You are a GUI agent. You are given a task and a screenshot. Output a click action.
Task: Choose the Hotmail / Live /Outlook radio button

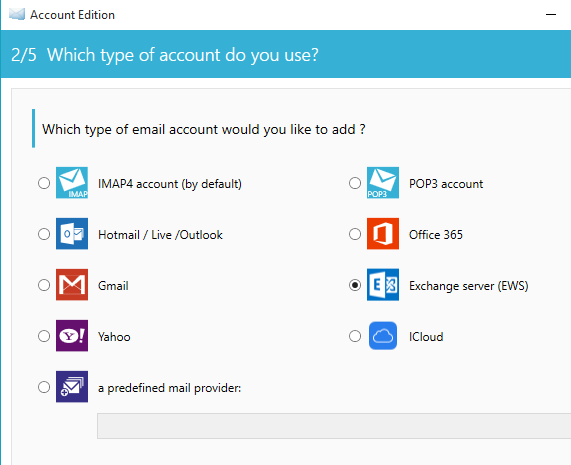[44, 234]
